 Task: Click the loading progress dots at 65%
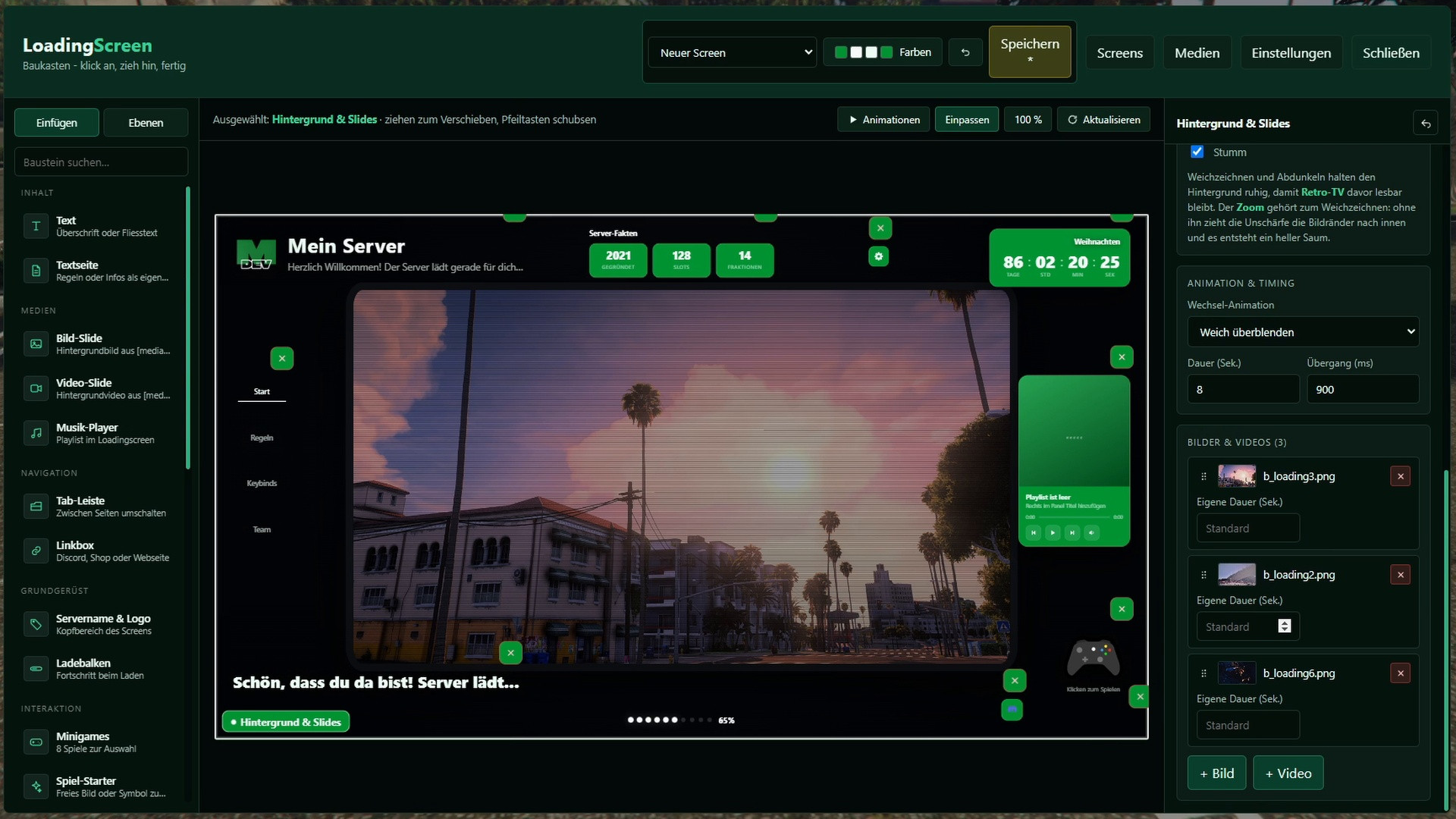(x=670, y=720)
